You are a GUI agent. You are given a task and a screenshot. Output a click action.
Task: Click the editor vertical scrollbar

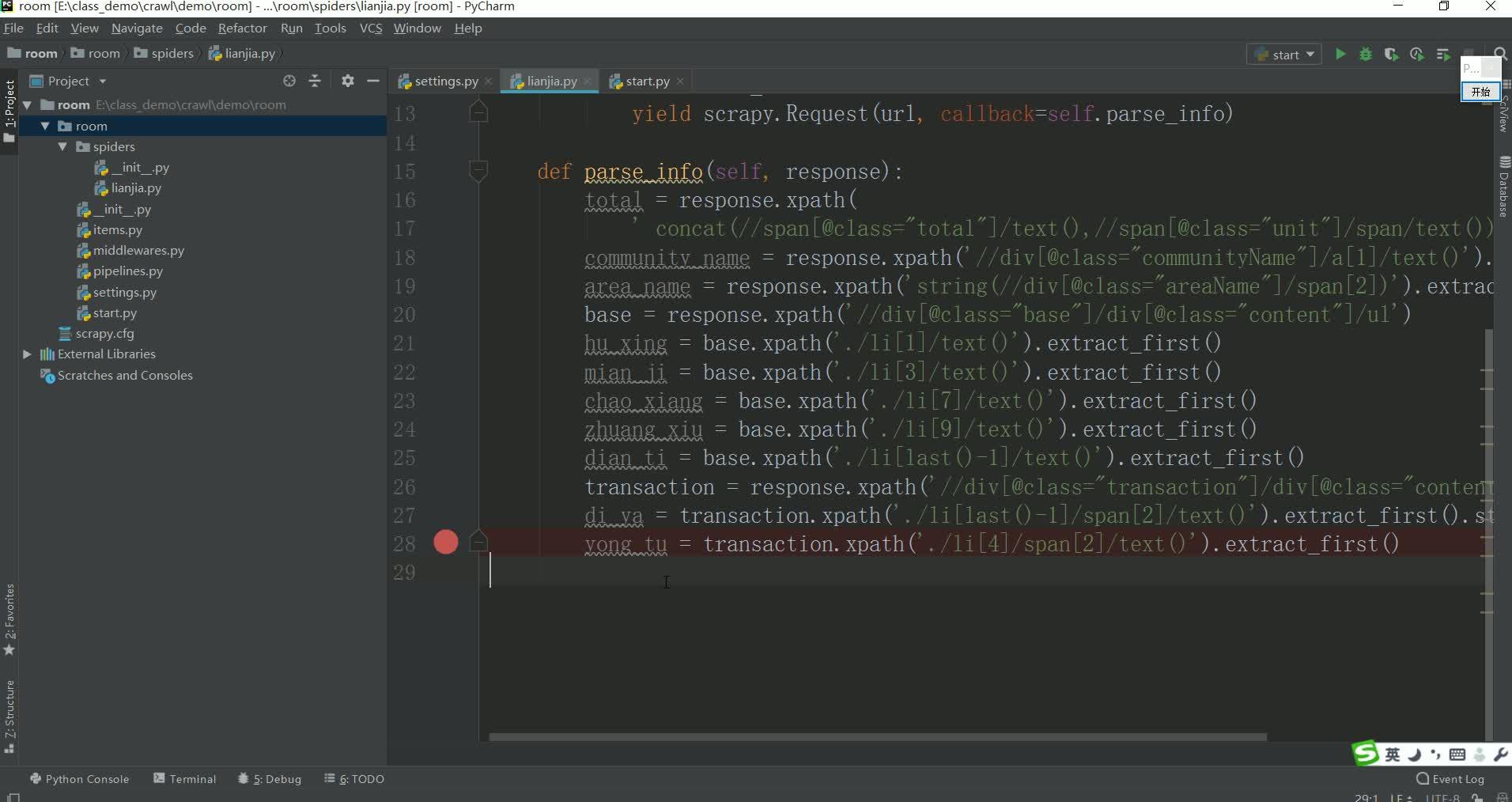coord(1488,535)
